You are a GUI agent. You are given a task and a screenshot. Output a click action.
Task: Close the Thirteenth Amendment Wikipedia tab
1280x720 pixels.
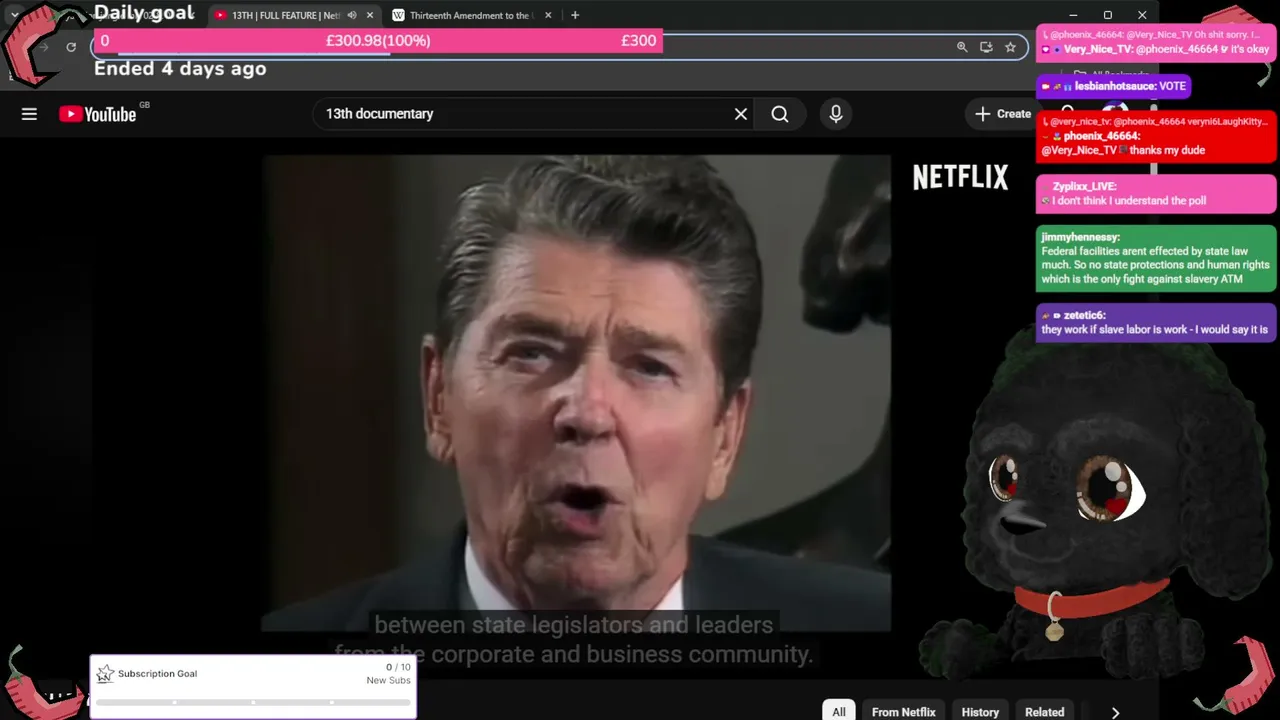(x=548, y=15)
